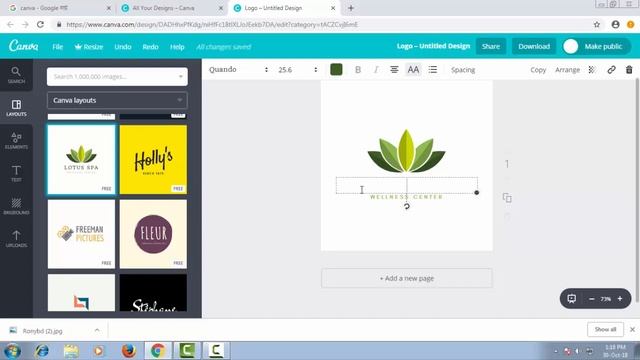Image resolution: width=640 pixels, height=360 pixels.
Task: Click Resize in the top menu
Action: pyautogui.click(x=89, y=47)
